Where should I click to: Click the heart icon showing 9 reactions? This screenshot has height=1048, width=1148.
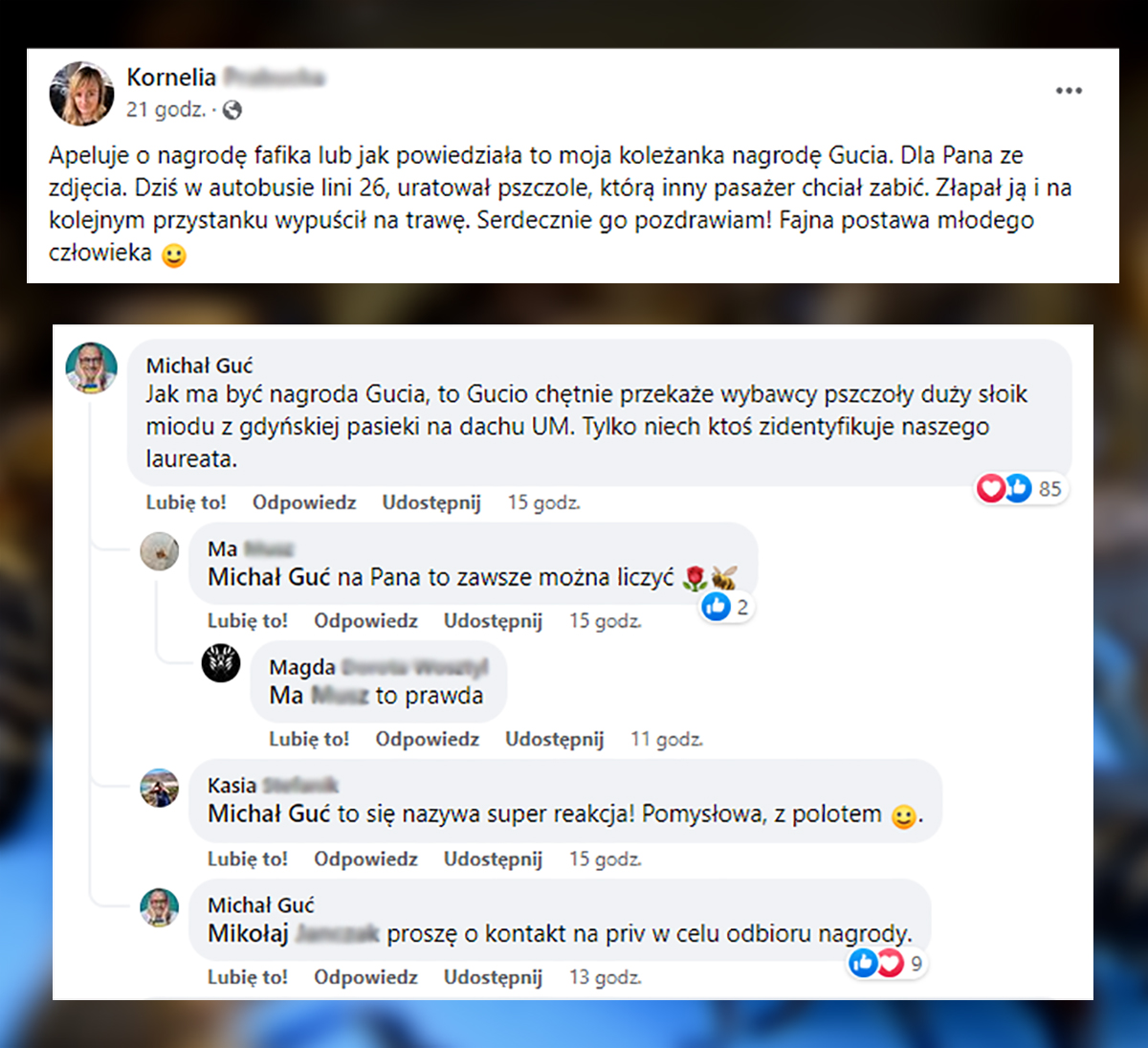[x=892, y=964]
